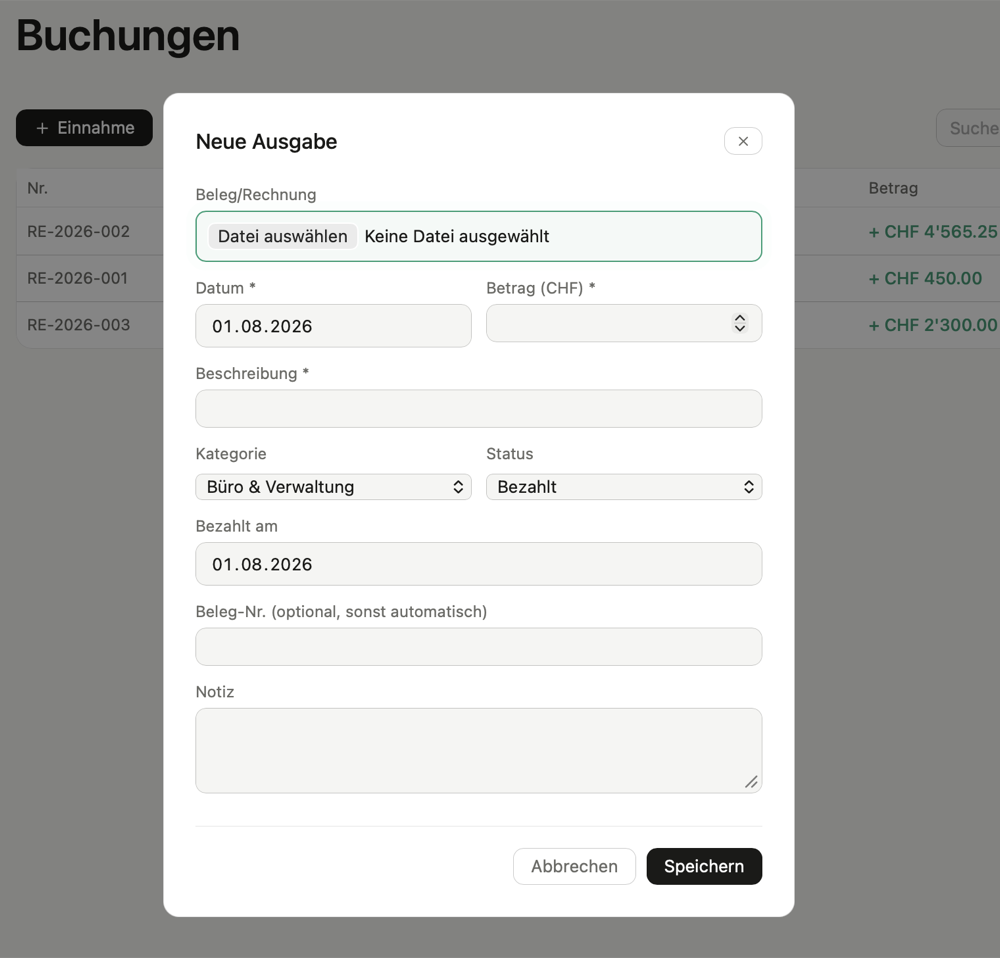Viewport: 1000px width, 958px height.
Task: Click the Buchungen page heading
Action: pyautogui.click(x=128, y=36)
